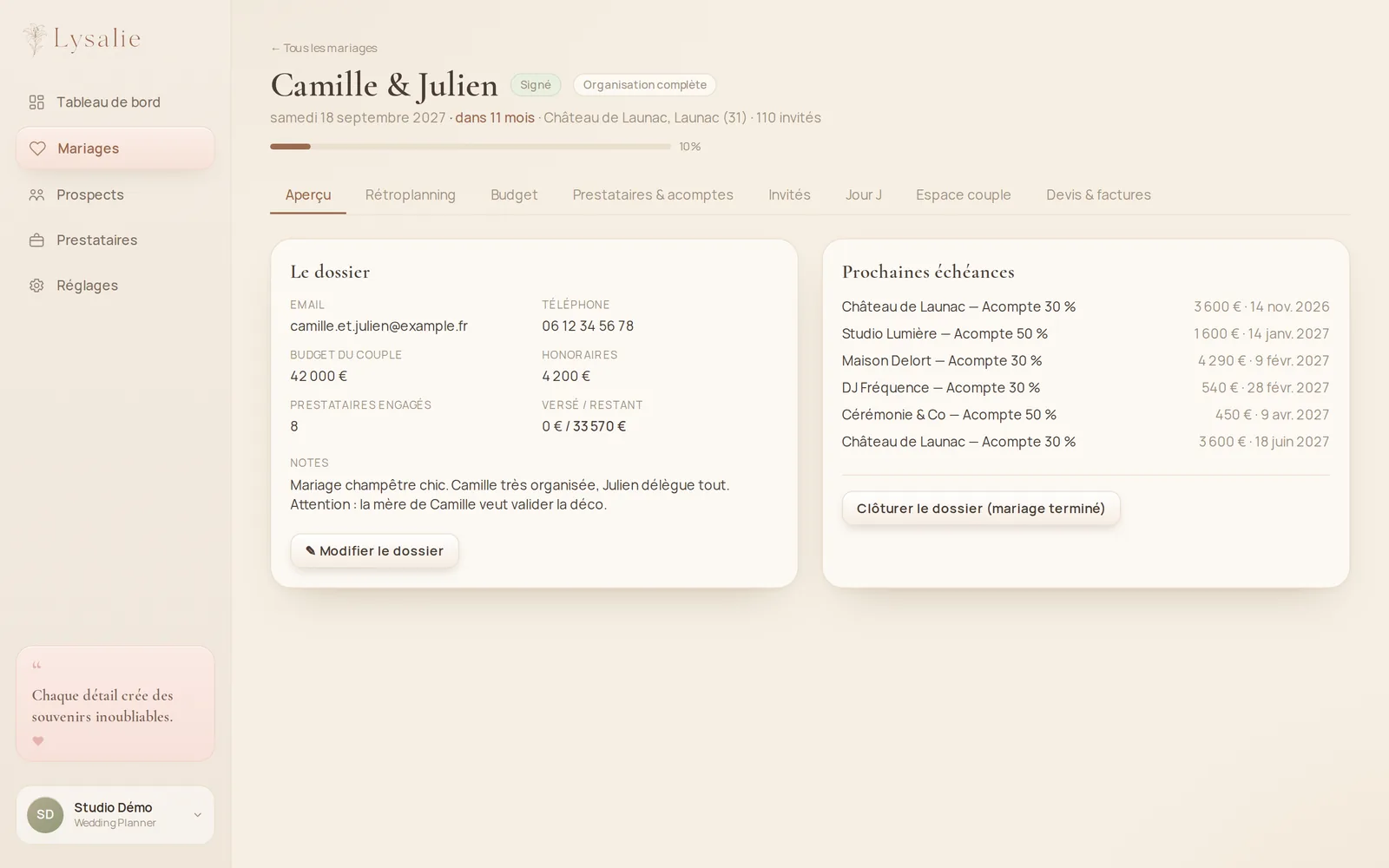The image size is (1389, 868).
Task: Click the 14 nov. 2026 Château de Launac amount
Action: (1261, 307)
